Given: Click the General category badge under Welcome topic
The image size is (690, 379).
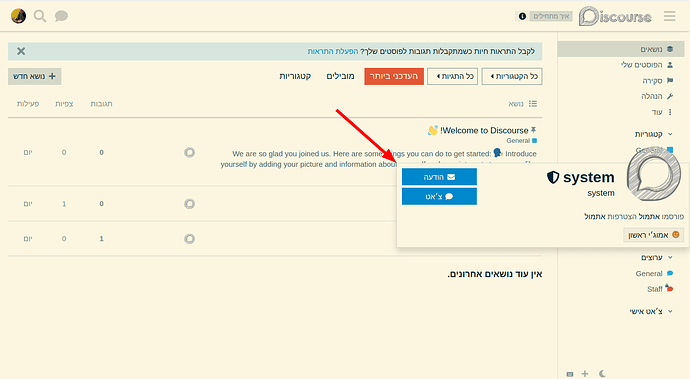Looking at the screenshot, I should pos(521,141).
